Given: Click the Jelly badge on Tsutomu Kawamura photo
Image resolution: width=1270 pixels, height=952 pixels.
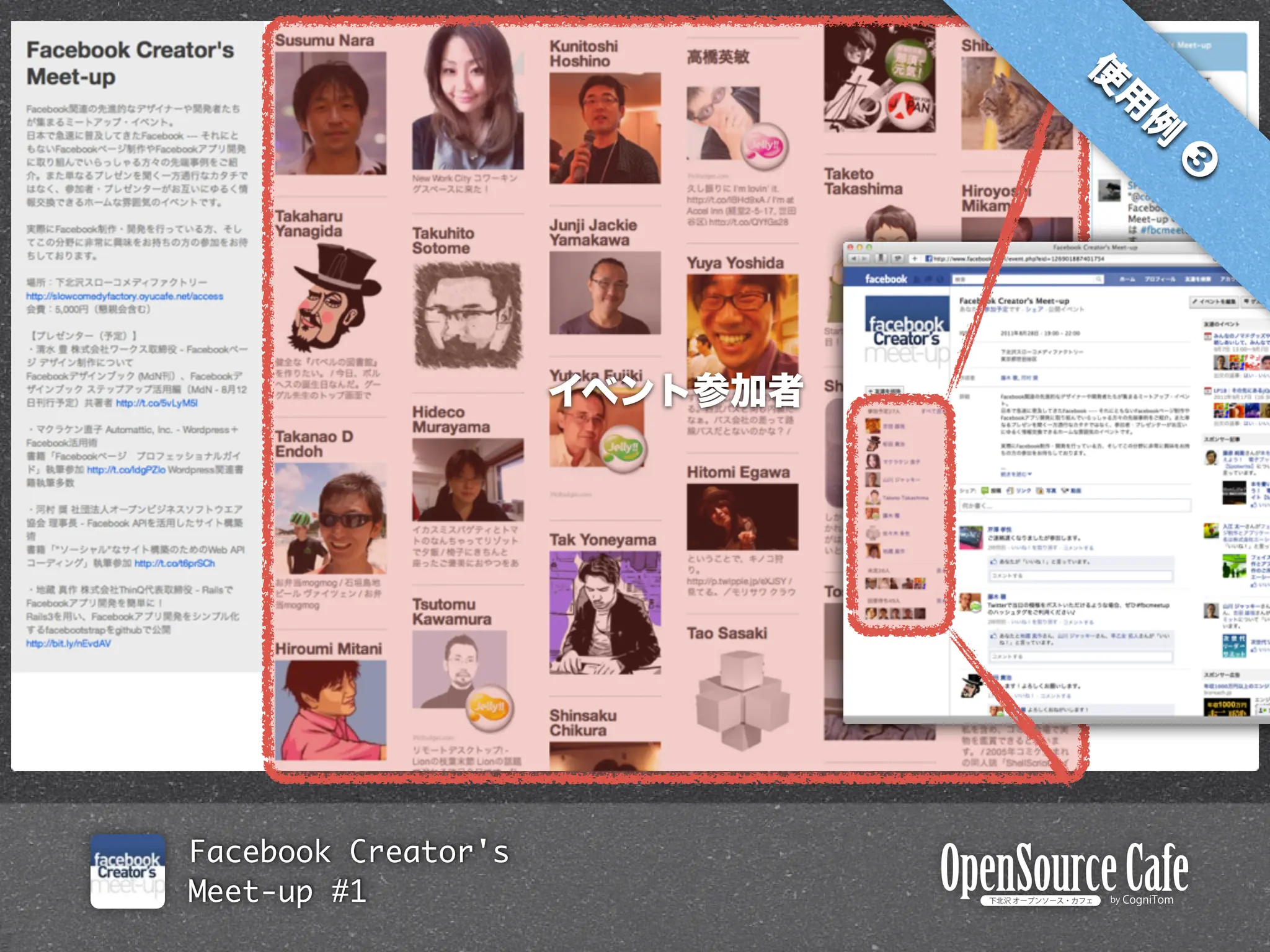Looking at the screenshot, I should (489, 707).
